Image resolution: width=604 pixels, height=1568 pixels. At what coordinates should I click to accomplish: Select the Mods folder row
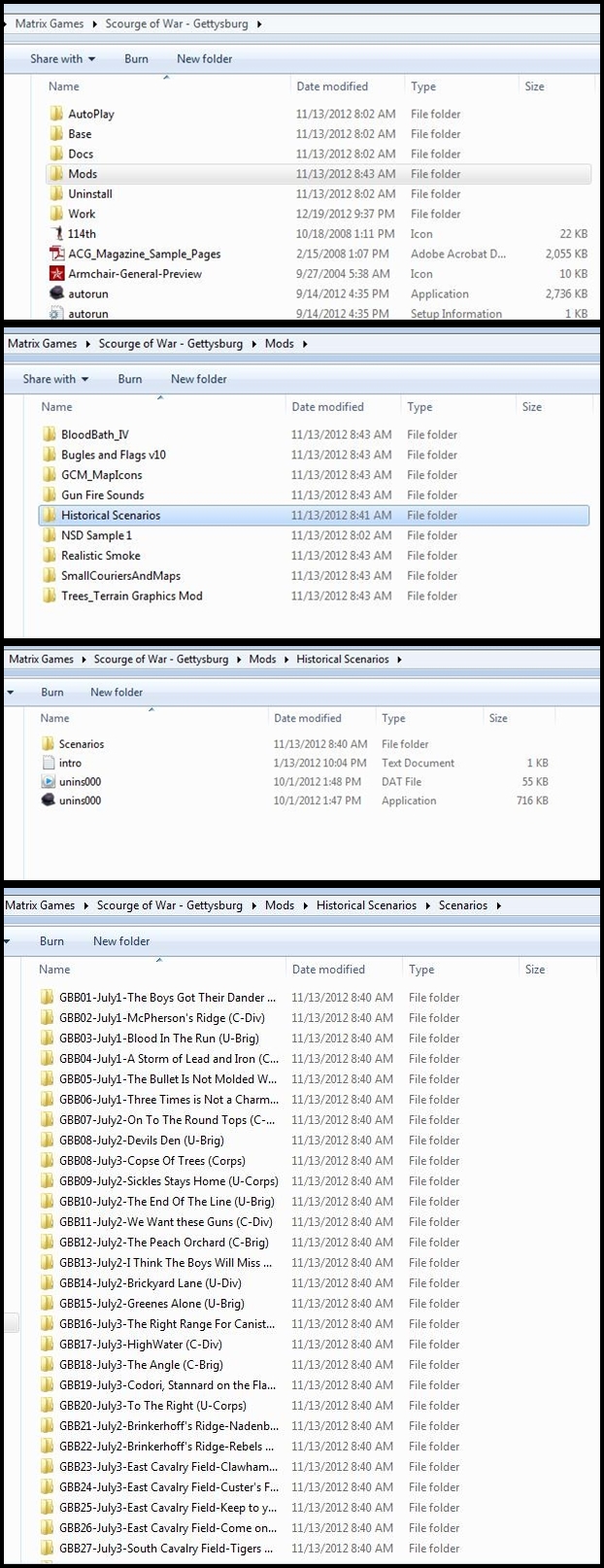(318, 174)
